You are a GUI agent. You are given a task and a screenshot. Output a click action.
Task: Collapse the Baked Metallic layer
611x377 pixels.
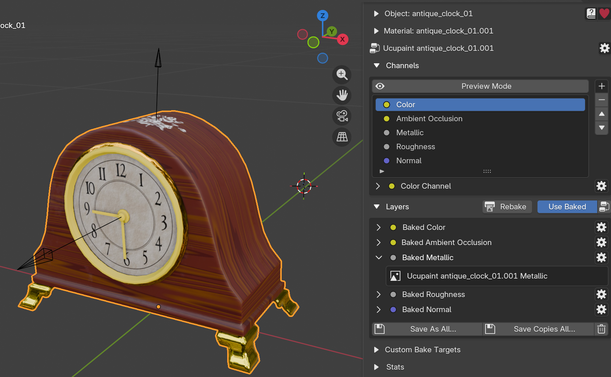[378, 257]
